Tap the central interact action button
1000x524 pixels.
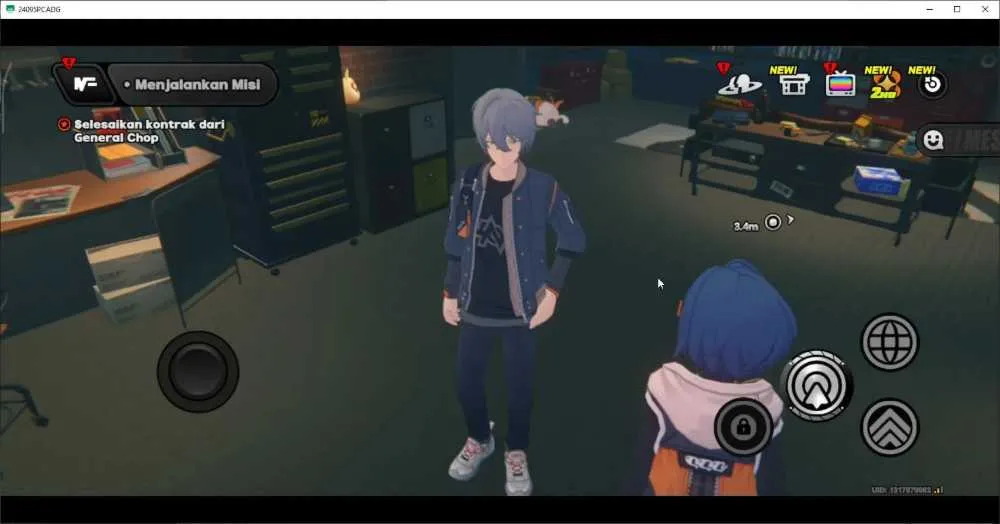pyautogui.click(x=816, y=385)
